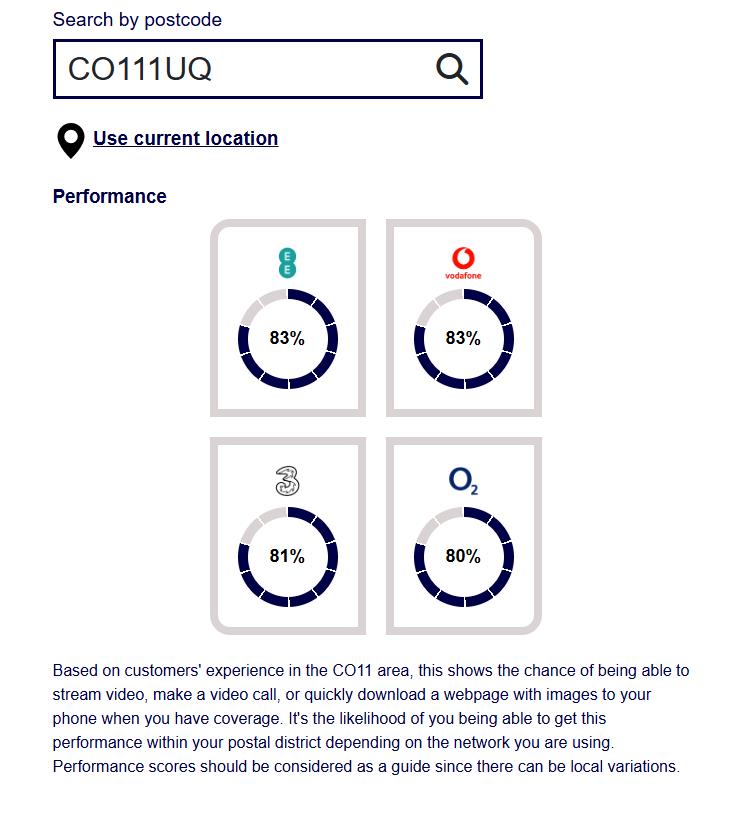Click the 81% score label

click(287, 556)
